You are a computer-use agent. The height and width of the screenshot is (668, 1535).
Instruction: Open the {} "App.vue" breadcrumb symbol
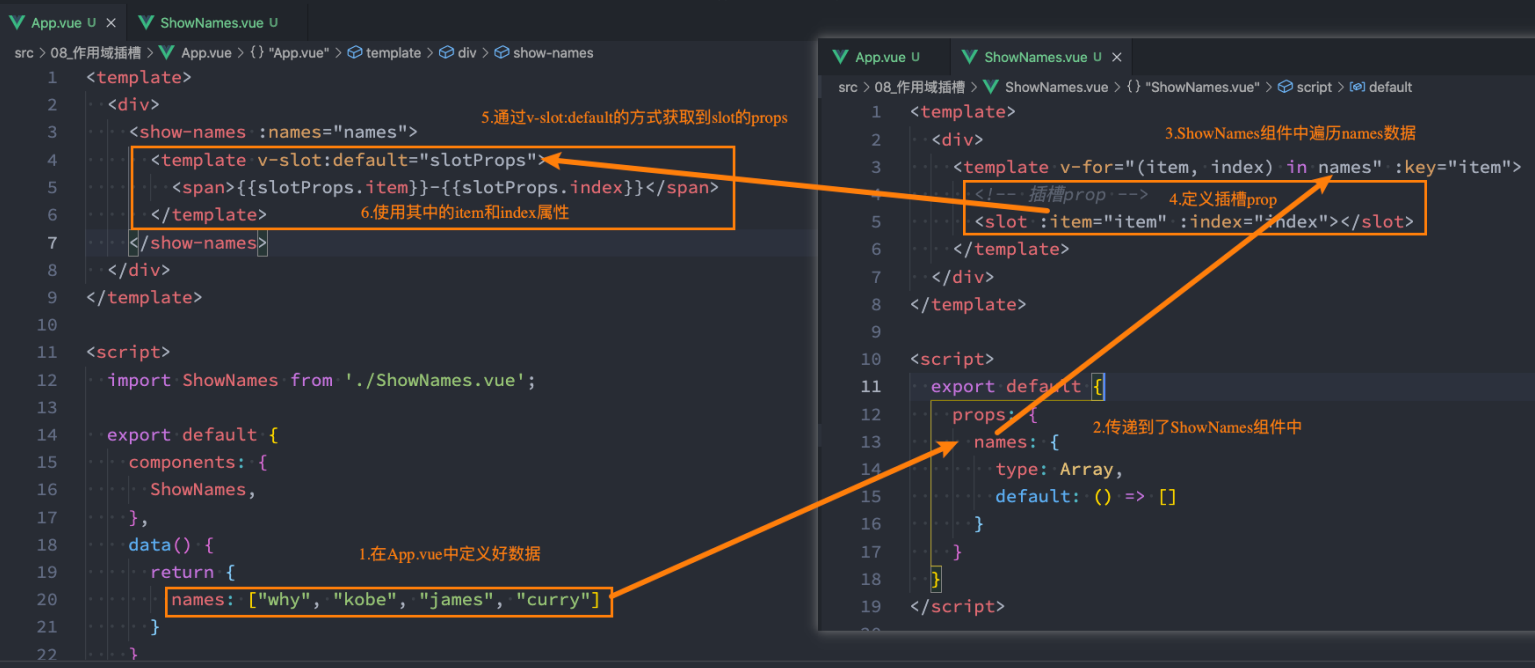[x=289, y=53]
